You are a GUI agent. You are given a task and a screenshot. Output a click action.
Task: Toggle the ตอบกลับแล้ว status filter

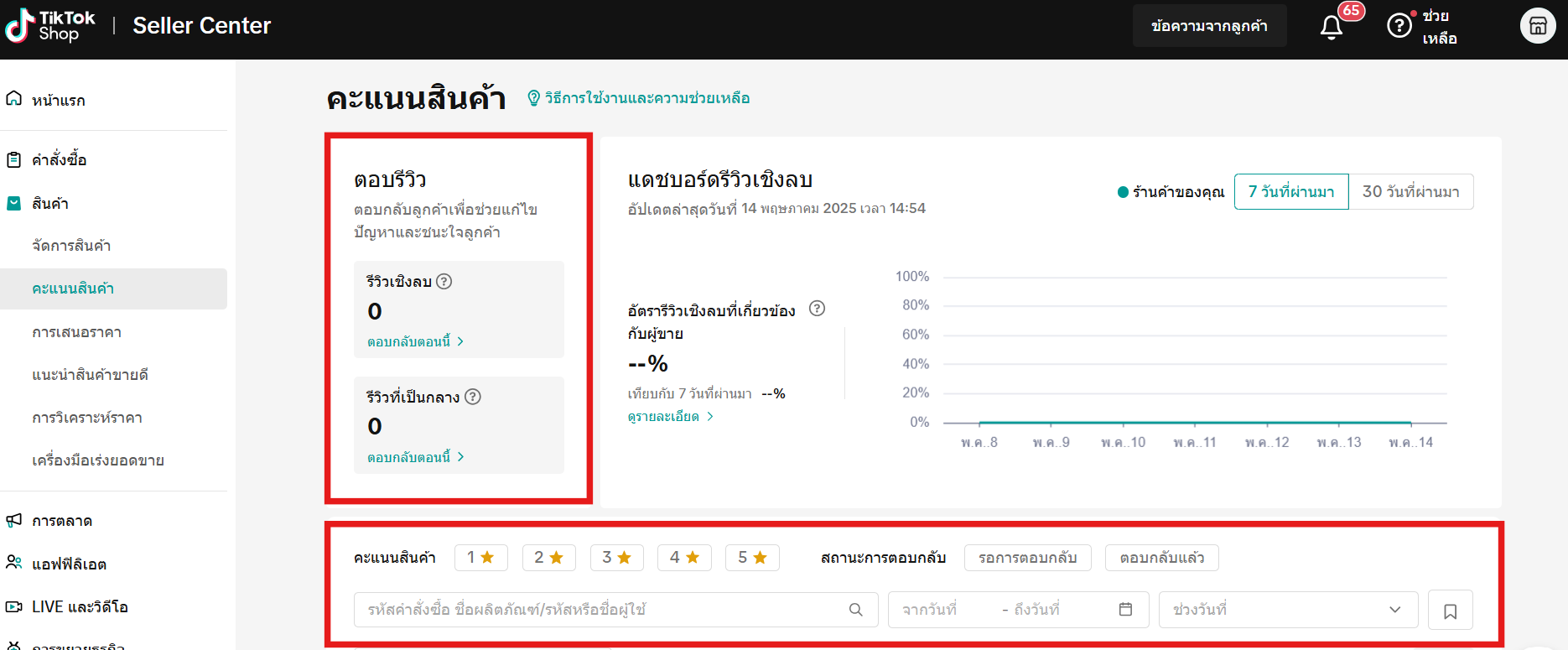coord(1162,558)
